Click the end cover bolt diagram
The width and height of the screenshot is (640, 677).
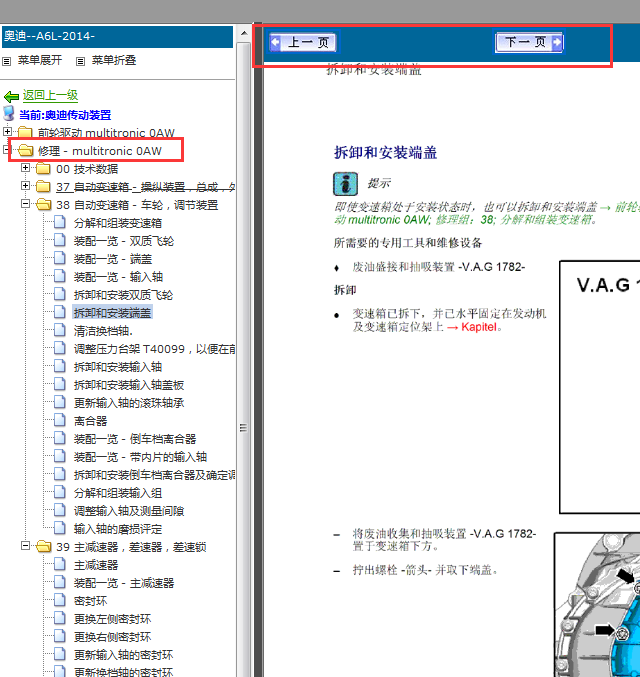pyautogui.click(x=597, y=604)
